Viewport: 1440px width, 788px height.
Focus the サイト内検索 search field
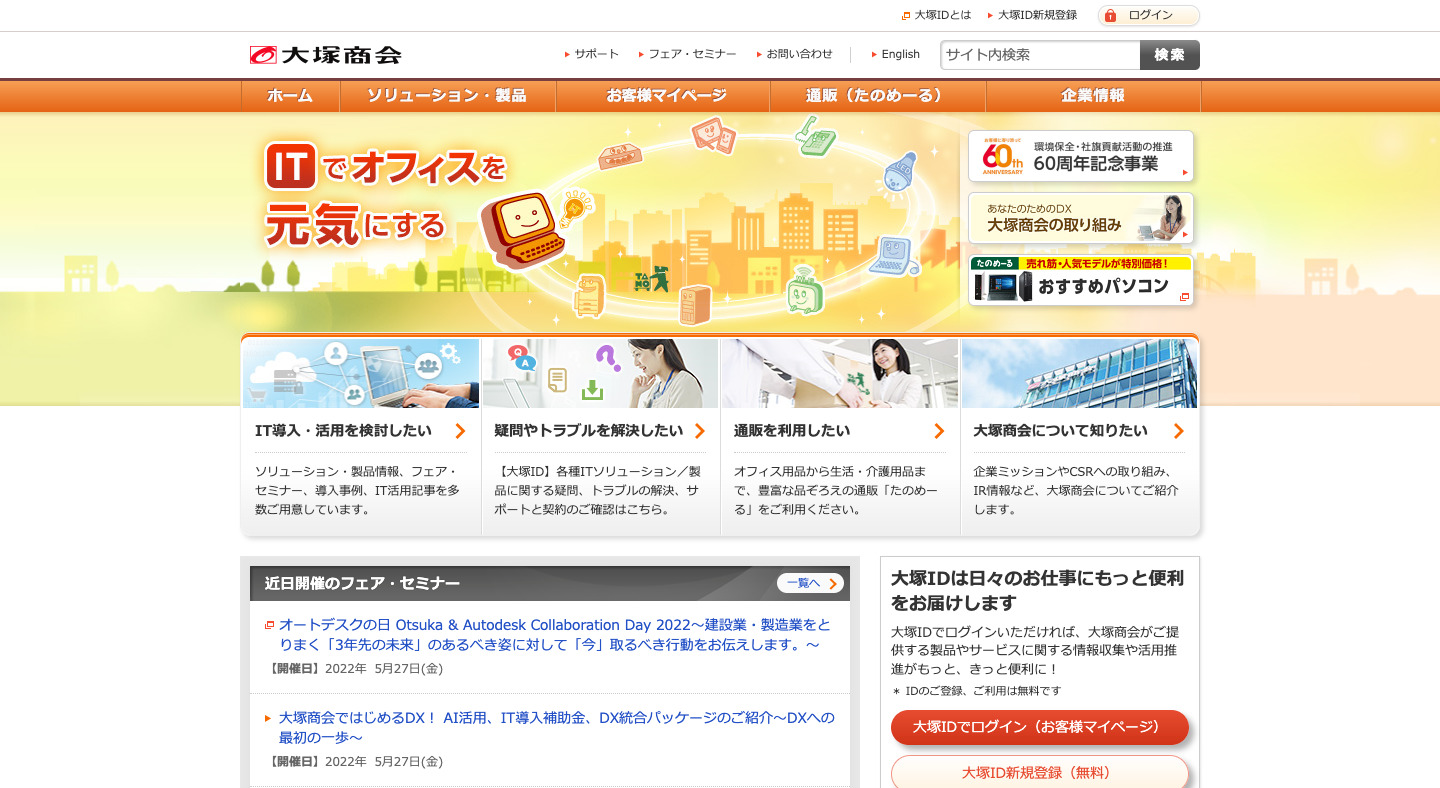(x=1040, y=55)
